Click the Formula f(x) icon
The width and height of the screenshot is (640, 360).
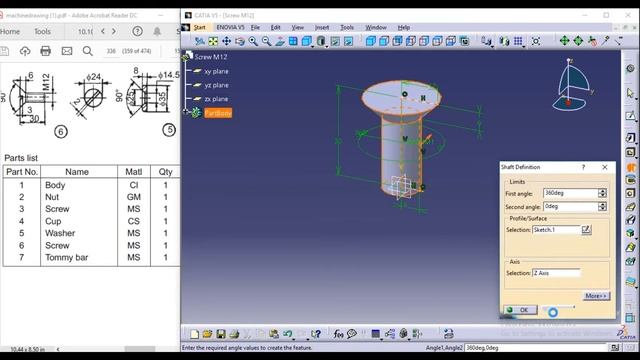[338, 334]
